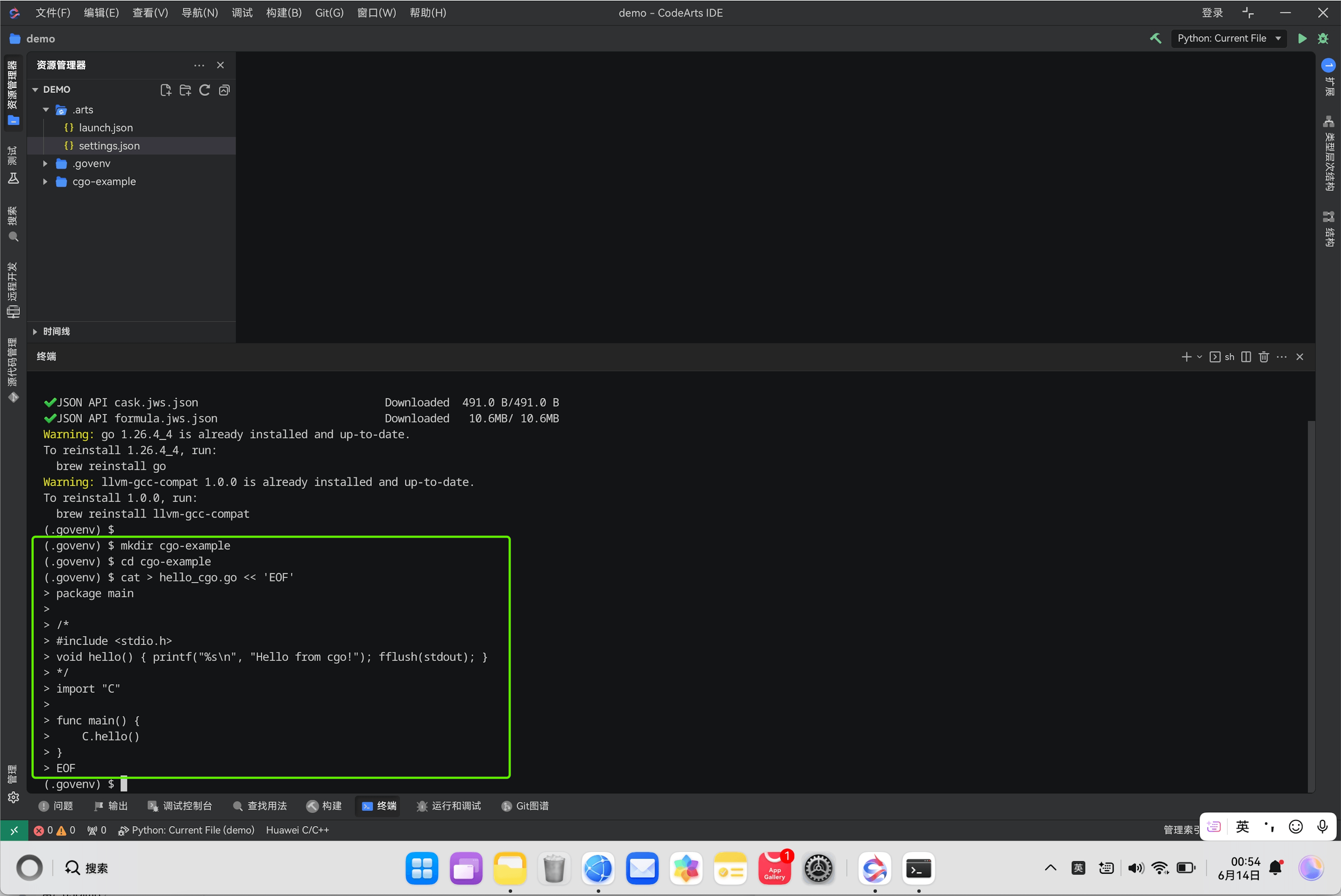Split the terminal panel
1341x896 pixels.
tap(1246, 357)
